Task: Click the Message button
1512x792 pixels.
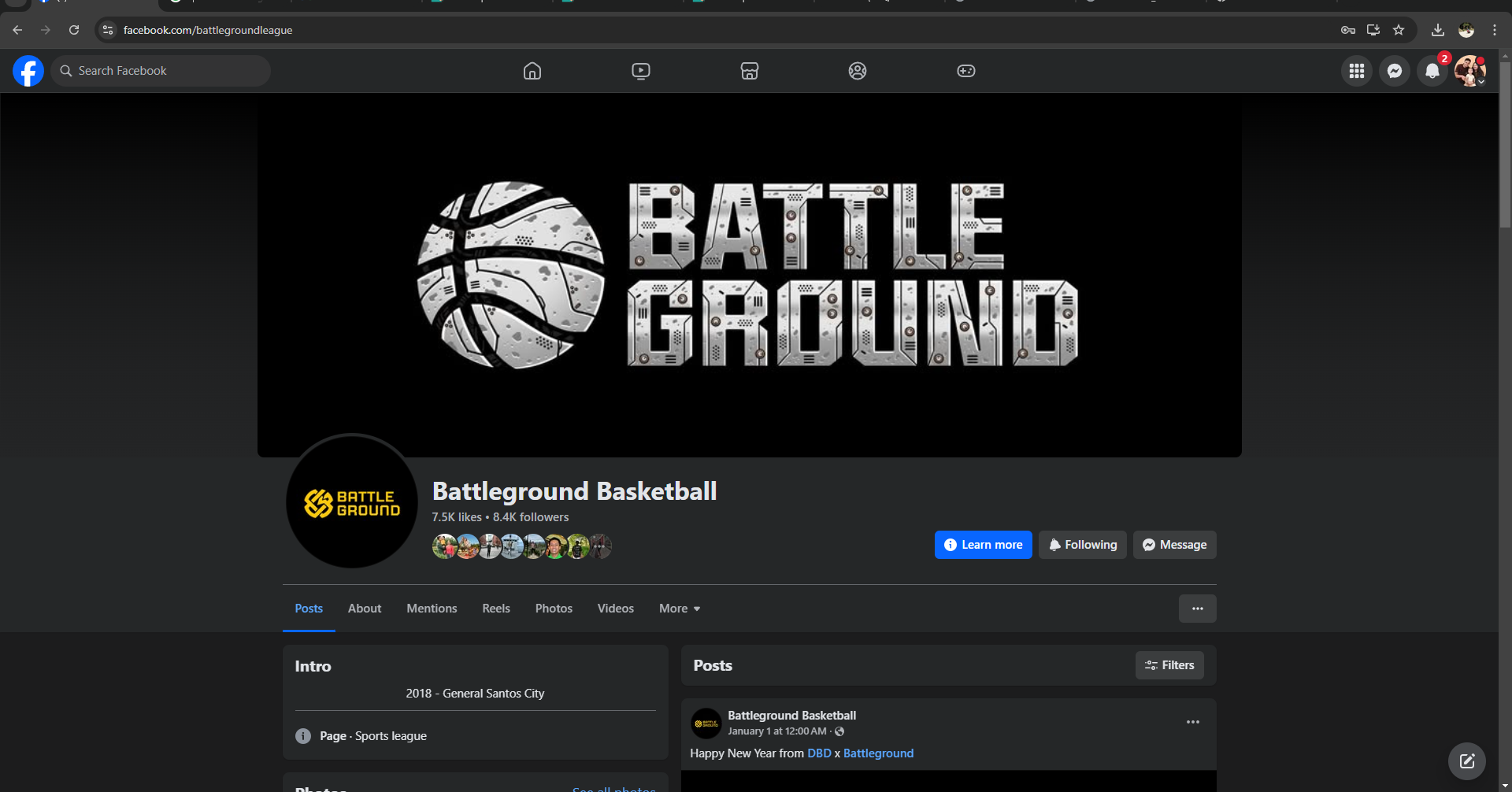Action: point(1175,545)
